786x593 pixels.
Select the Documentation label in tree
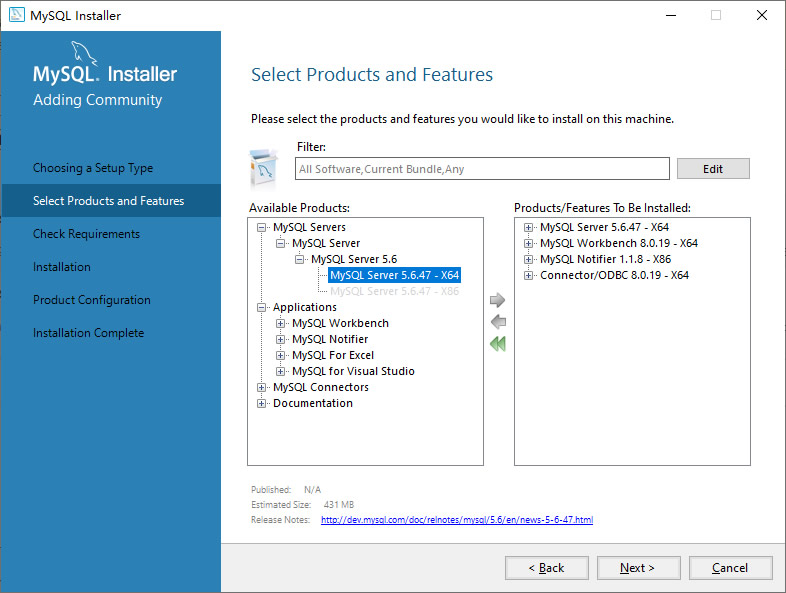tap(313, 404)
